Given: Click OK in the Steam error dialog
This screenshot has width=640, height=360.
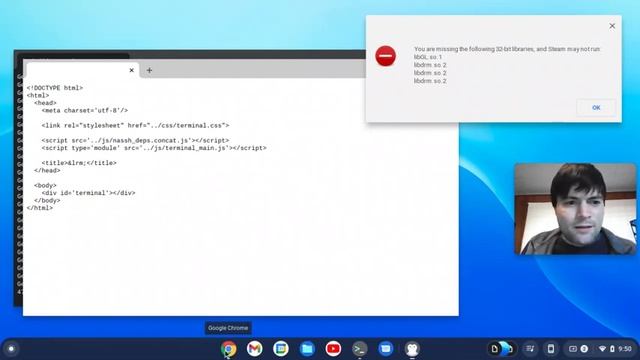Looking at the screenshot, I should coord(596,108).
